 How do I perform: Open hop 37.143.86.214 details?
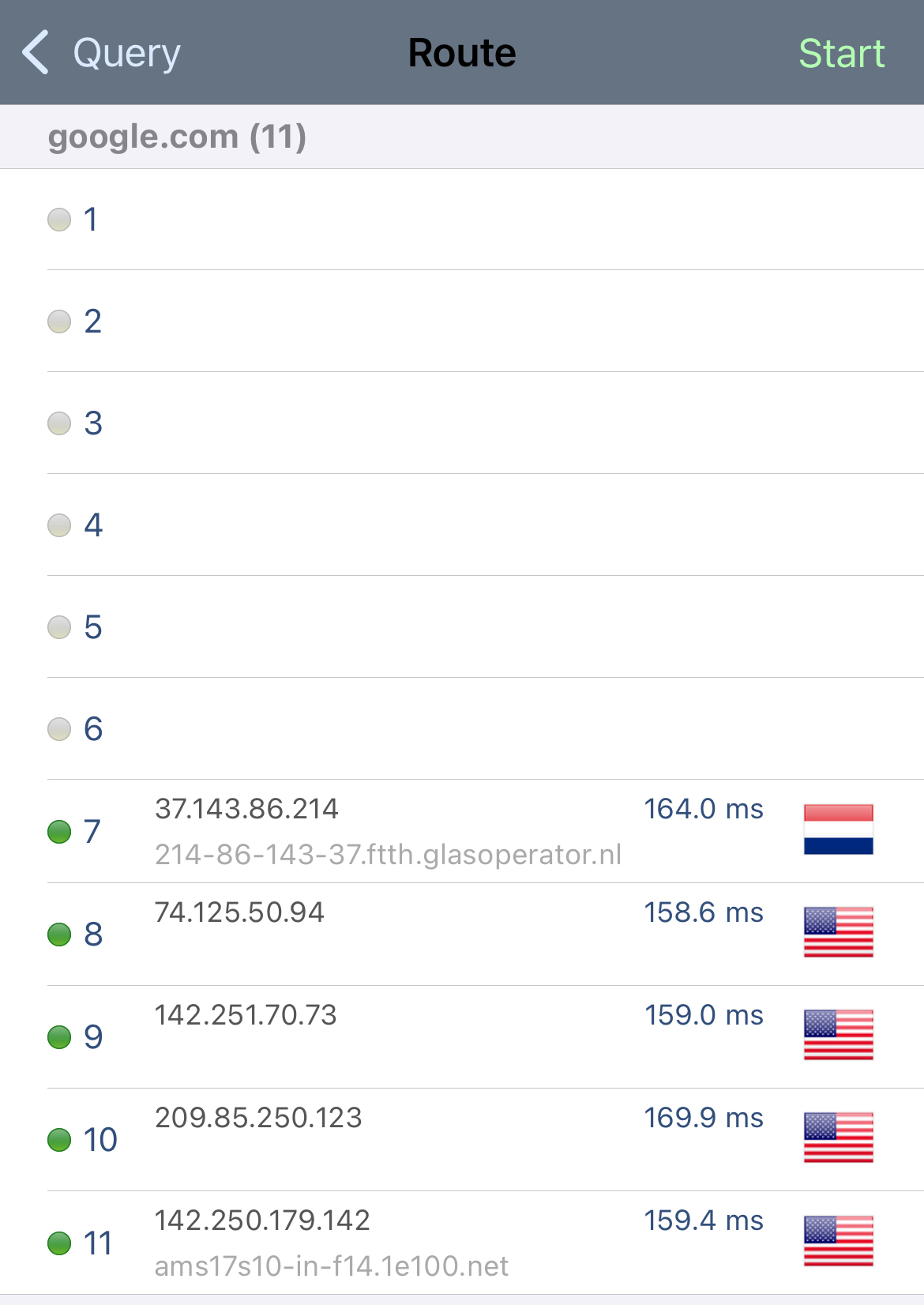pos(462,831)
